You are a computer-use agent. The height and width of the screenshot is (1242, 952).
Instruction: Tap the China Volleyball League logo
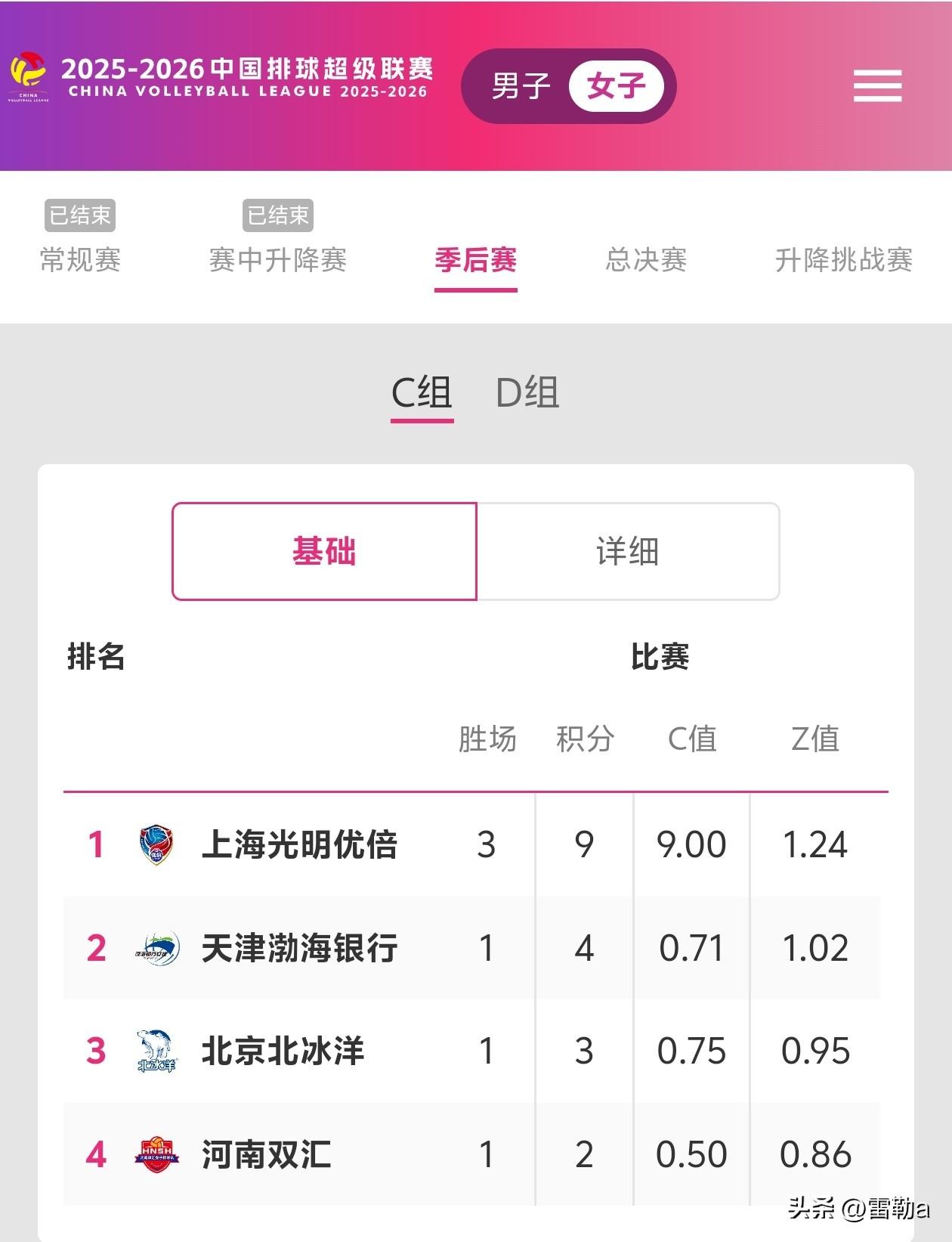pyautogui.click(x=29, y=76)
